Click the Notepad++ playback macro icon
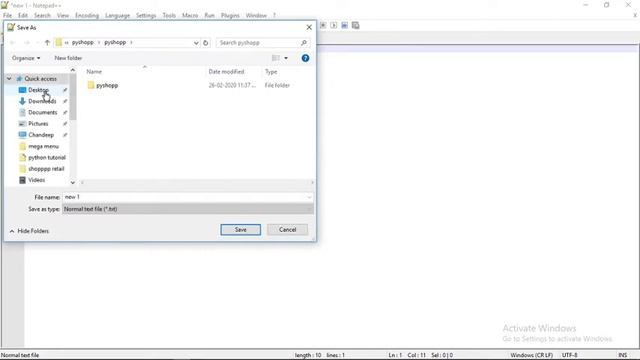Screen dimensions: 640x360 [333, 25]
